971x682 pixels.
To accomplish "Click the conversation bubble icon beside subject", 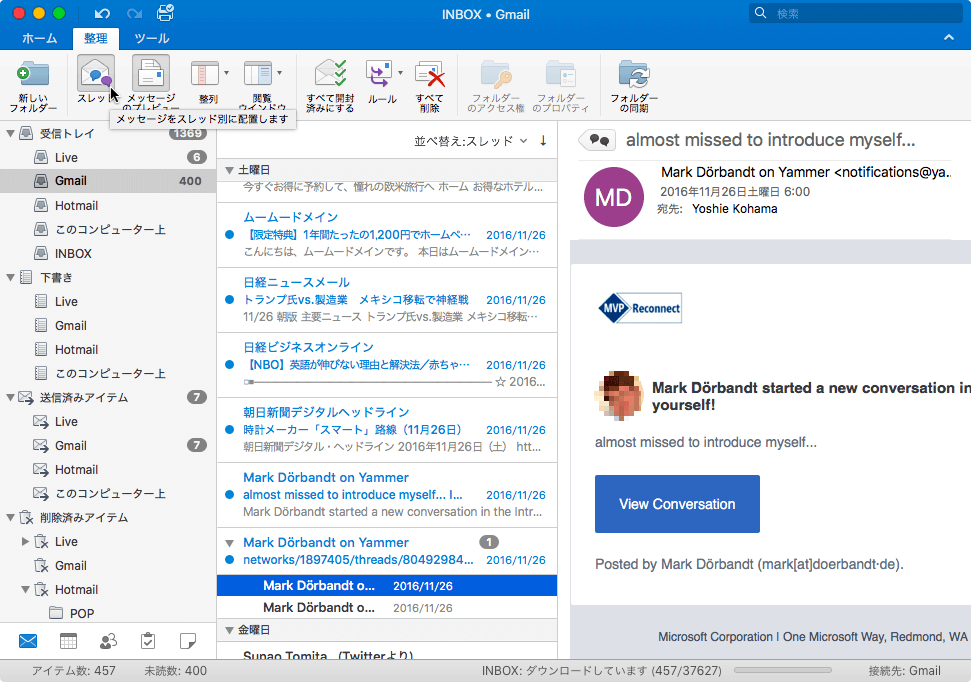I will point(598,140).
